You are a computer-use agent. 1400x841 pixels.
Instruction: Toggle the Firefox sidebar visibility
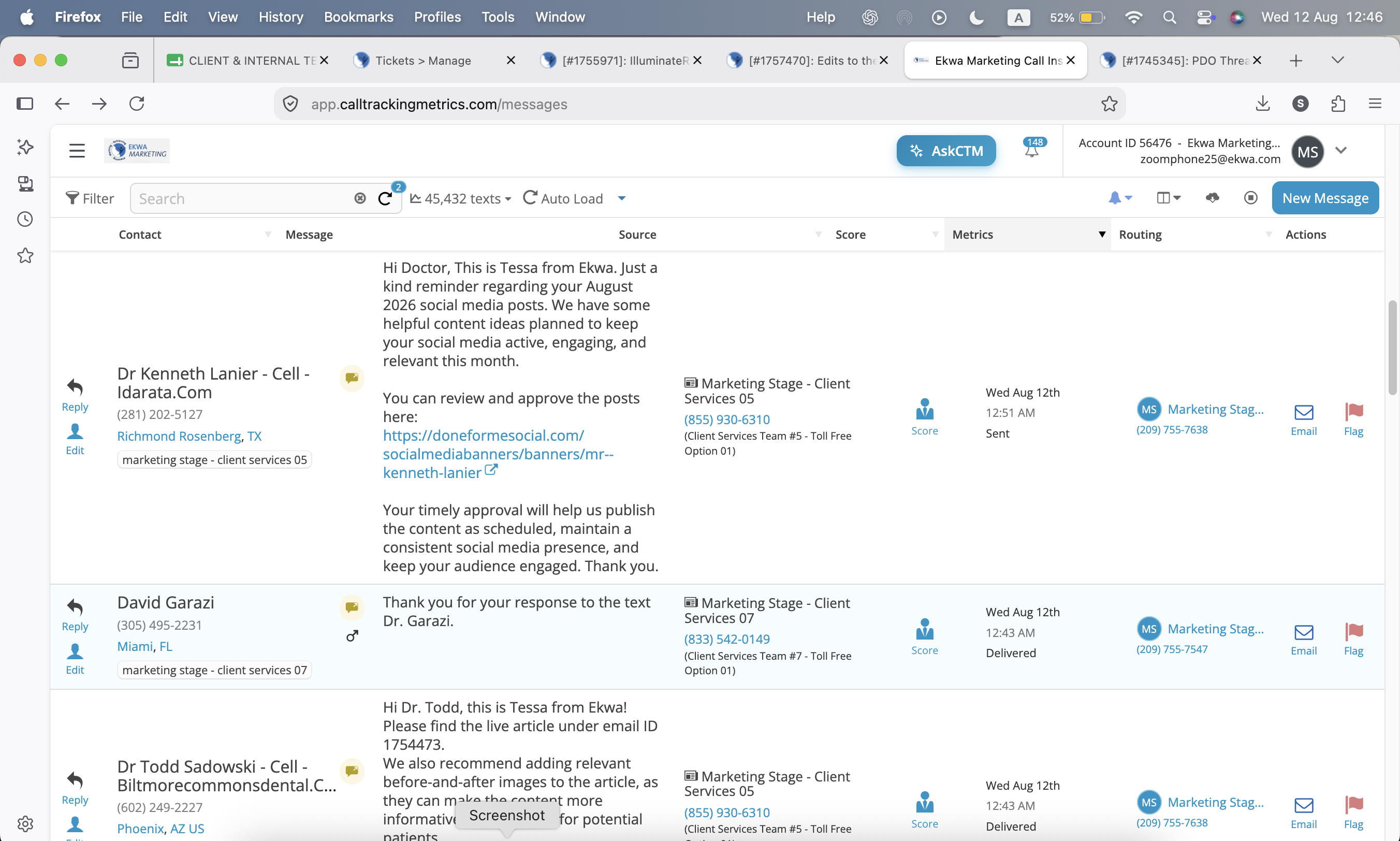click(25, 104)
